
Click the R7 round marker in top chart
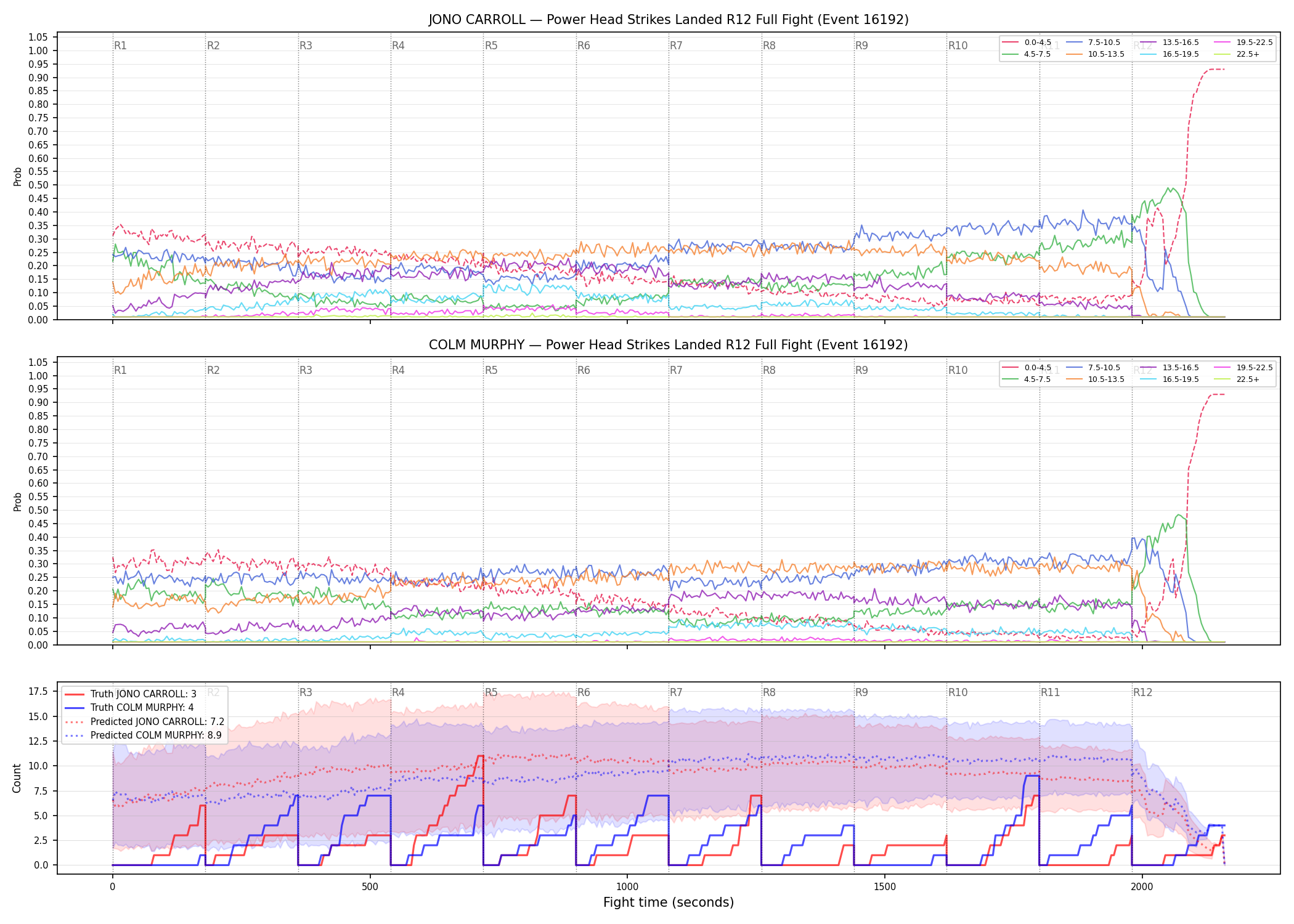click(676, 46)
